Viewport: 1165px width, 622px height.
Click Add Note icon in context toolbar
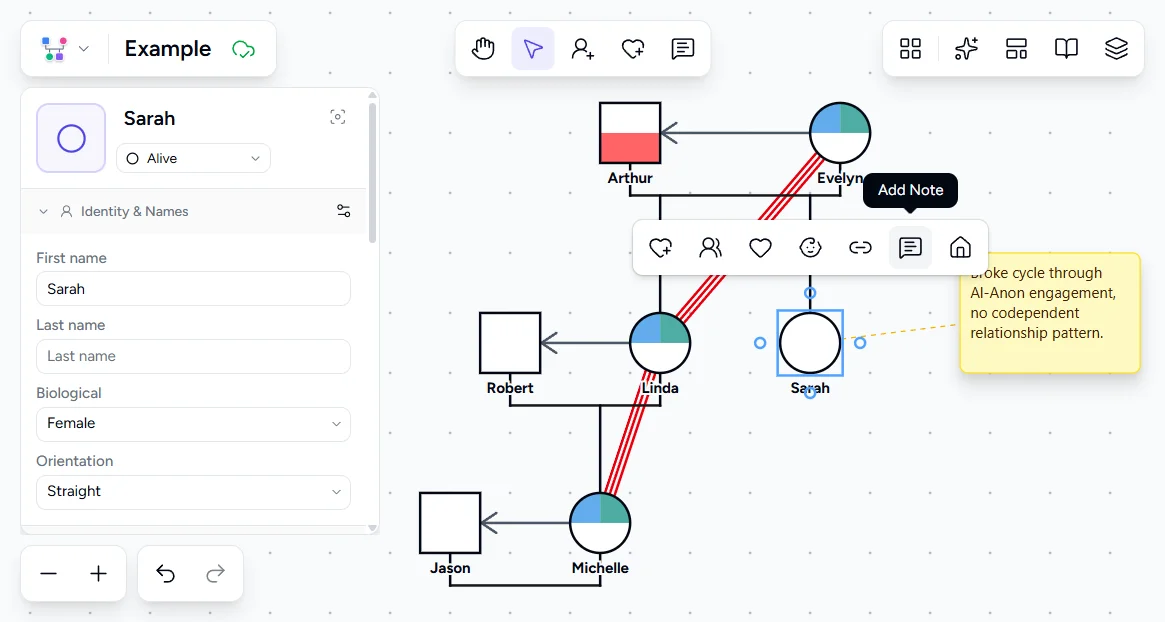pyautogui.click(x=910, y=247)
